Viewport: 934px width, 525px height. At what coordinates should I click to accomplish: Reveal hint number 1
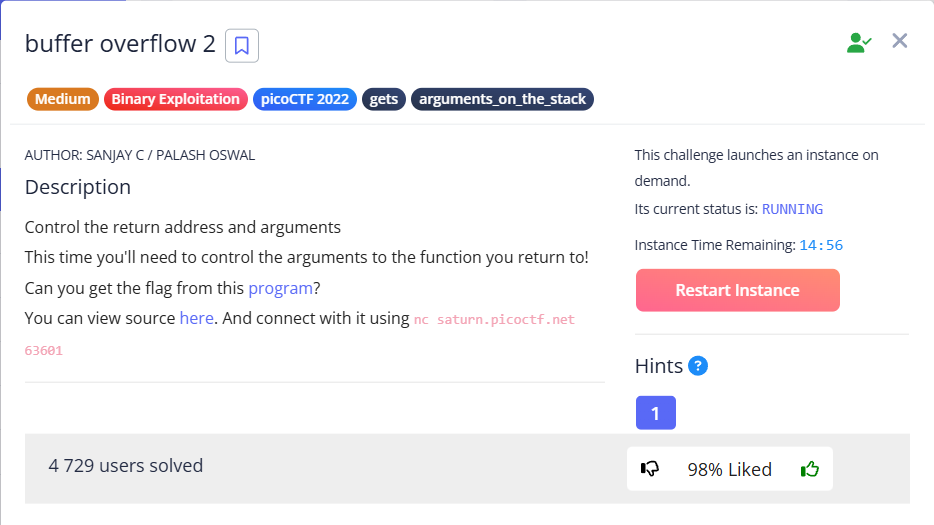[x=655, y=412]
